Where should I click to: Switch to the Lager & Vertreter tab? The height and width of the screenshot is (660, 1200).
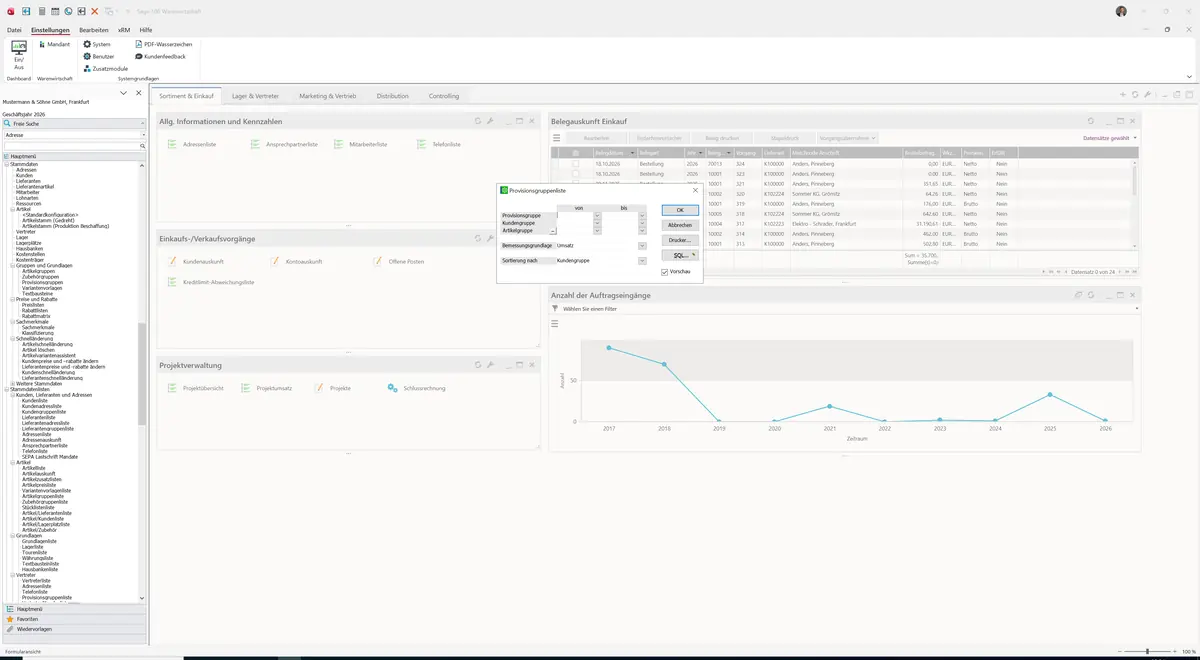pyautogui.click(x=255, y=96)
